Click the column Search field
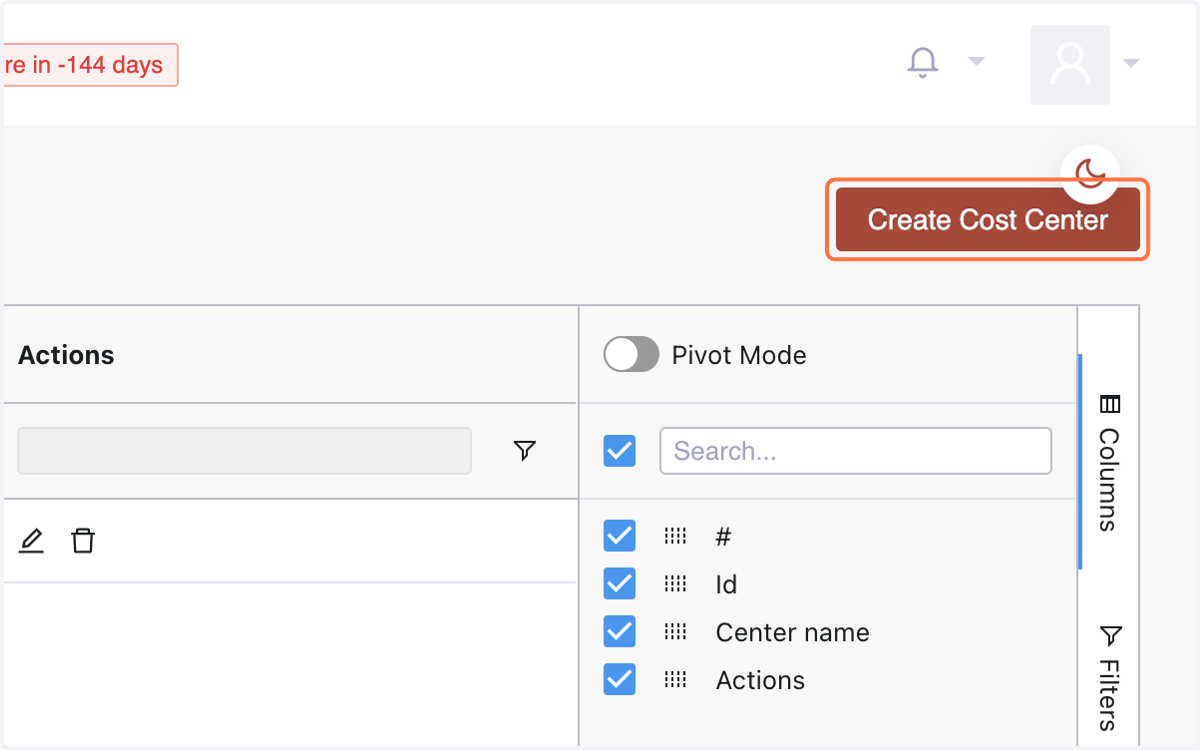The image size is (1200, 750). (x=855, y=451)
